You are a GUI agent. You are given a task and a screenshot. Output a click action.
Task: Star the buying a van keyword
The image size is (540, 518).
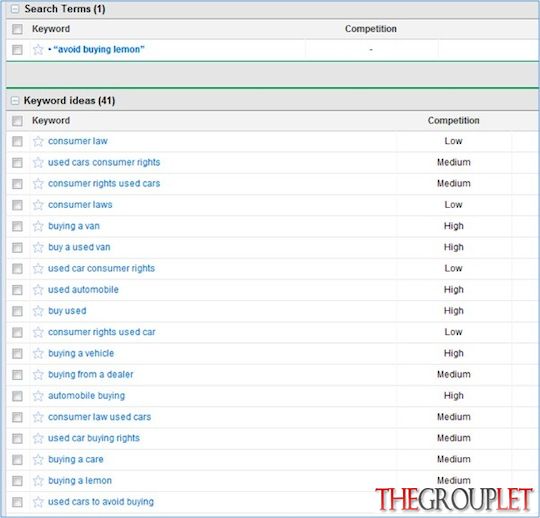click(38, 226)
